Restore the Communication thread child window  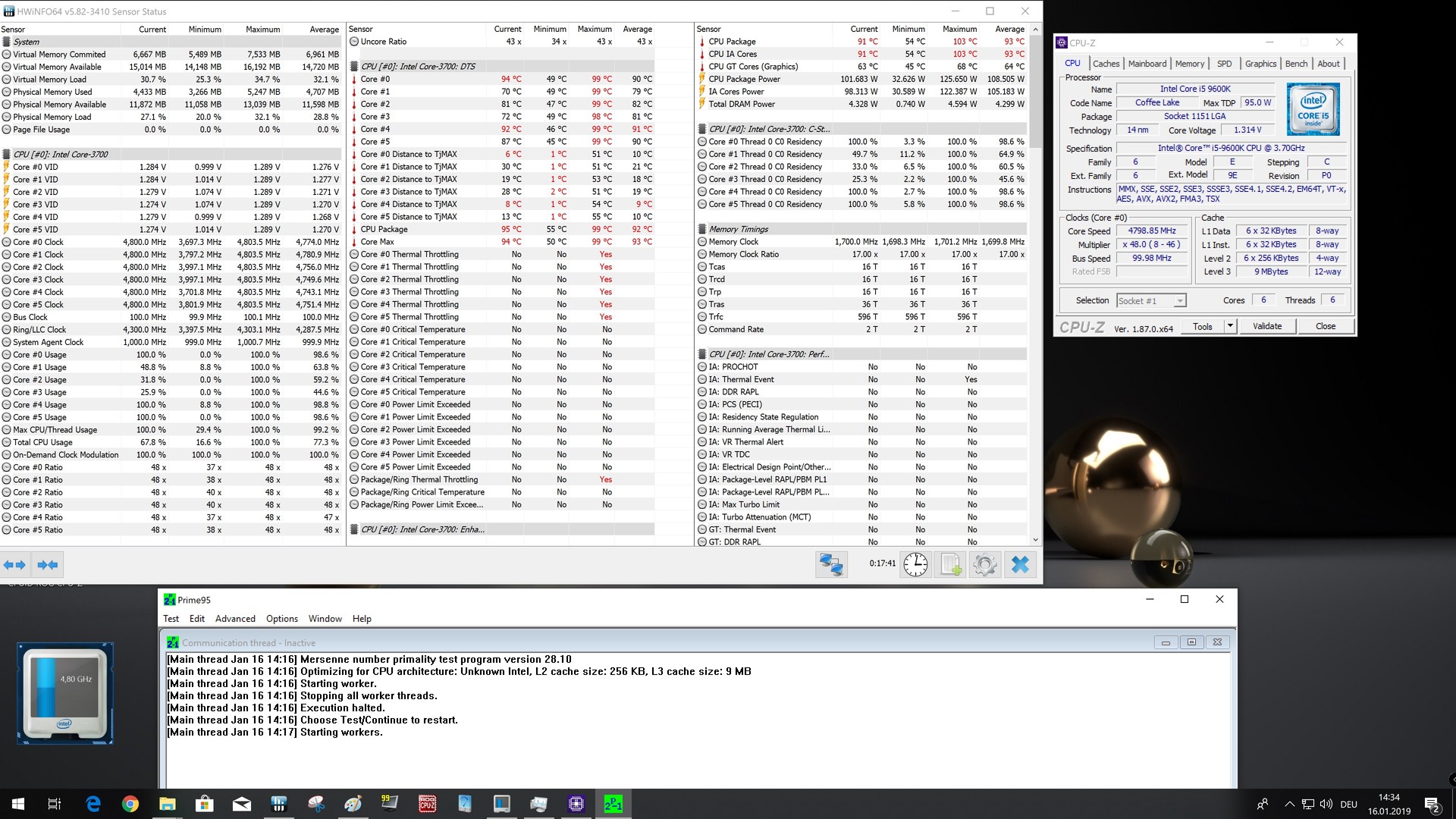tap(1191, 642)
